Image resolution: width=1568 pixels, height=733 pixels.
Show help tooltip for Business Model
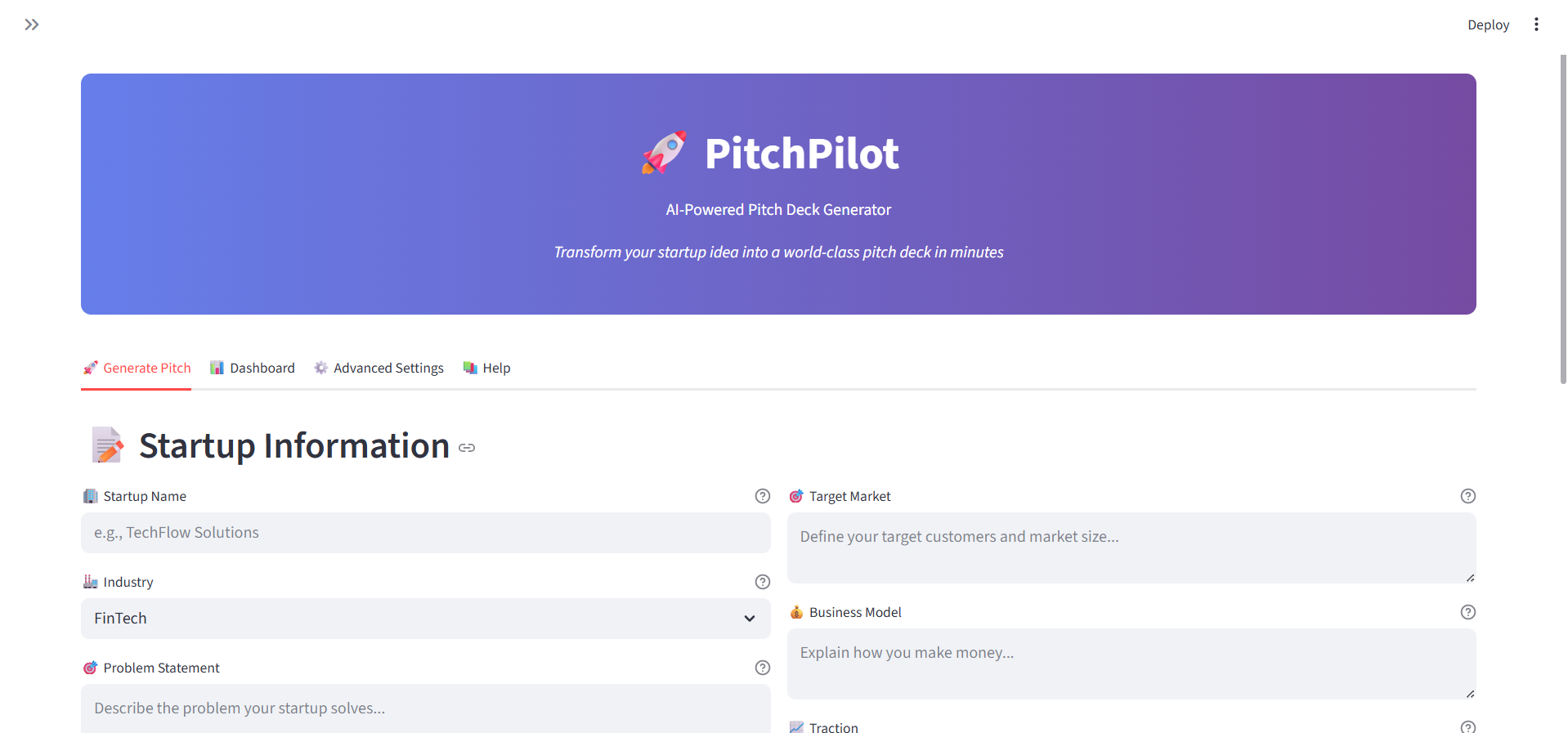(1467, 612)
